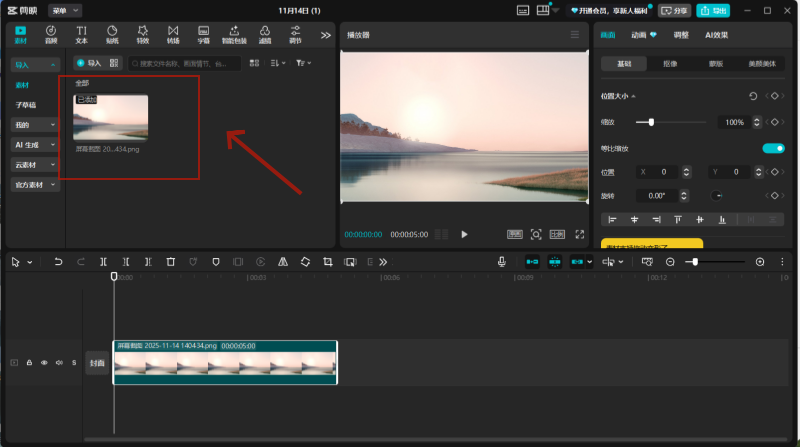Click the 缩放 scale slider handle

(652, 122)
